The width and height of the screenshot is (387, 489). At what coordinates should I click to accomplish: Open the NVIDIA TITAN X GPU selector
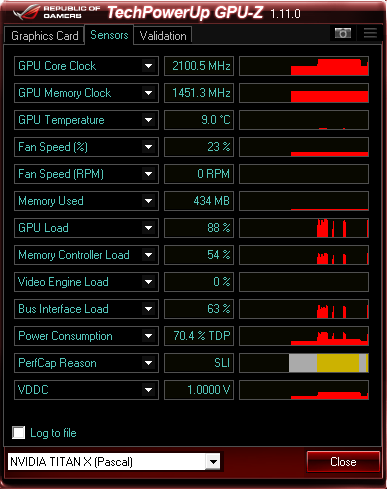tap(114, 462)
